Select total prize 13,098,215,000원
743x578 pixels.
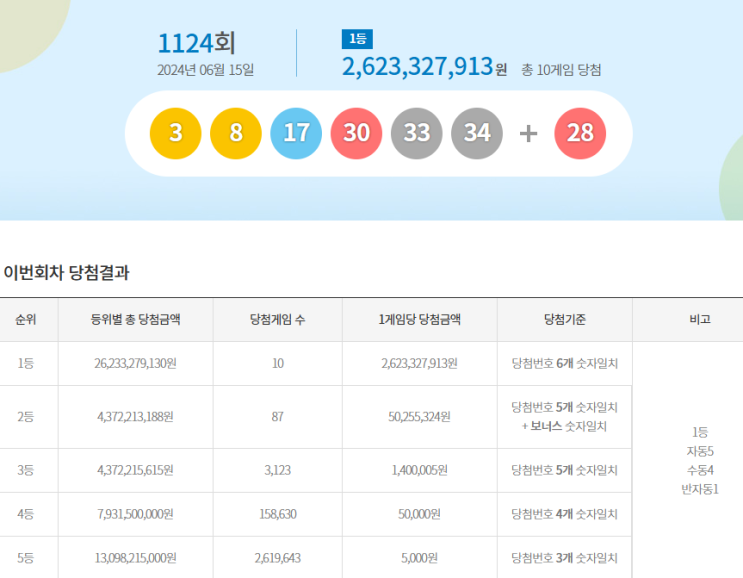pyautogui.click(x=136, y=558)
